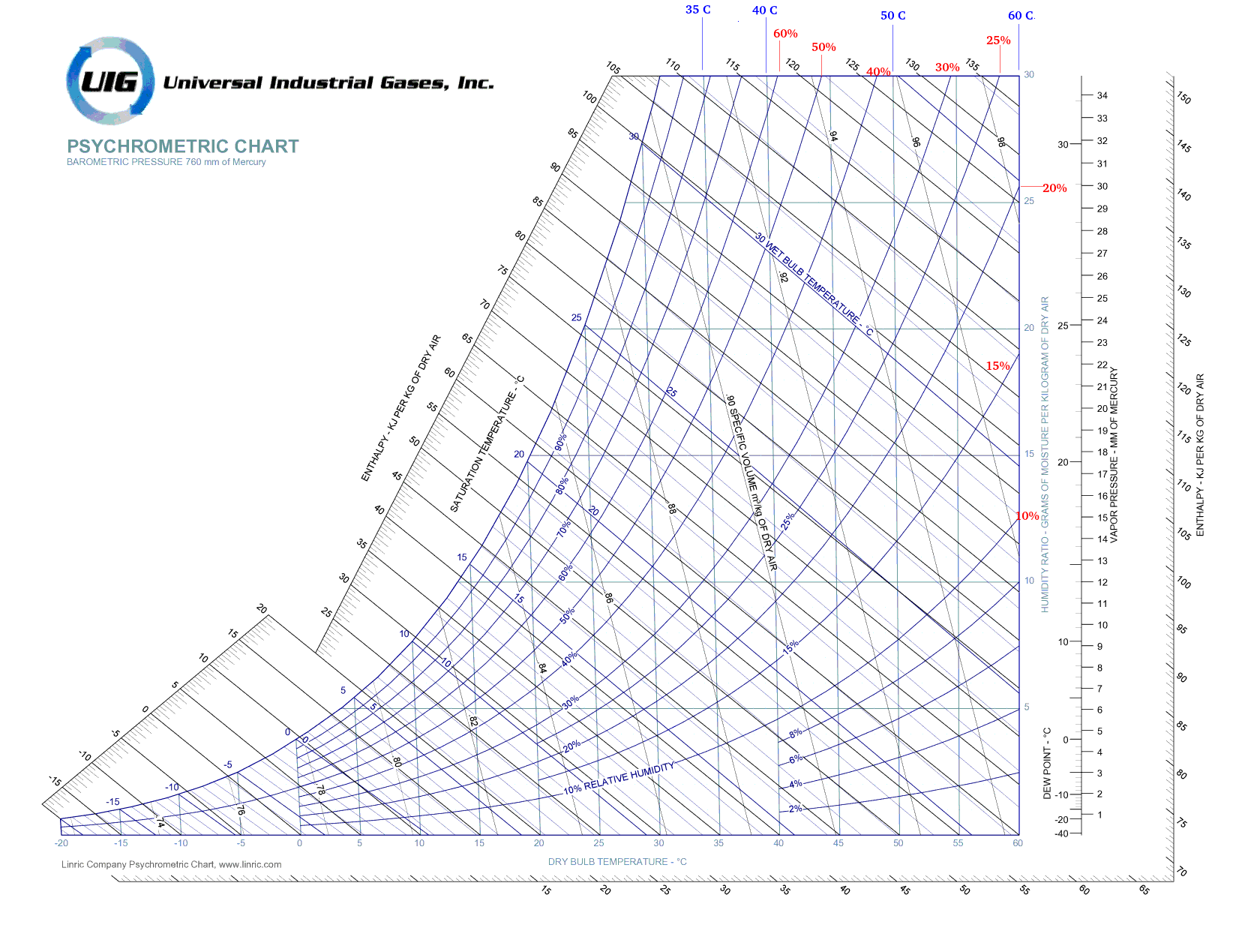1236x952 pixels.
Task: Click specific volume line label '92'
Action: coord(784,277)
